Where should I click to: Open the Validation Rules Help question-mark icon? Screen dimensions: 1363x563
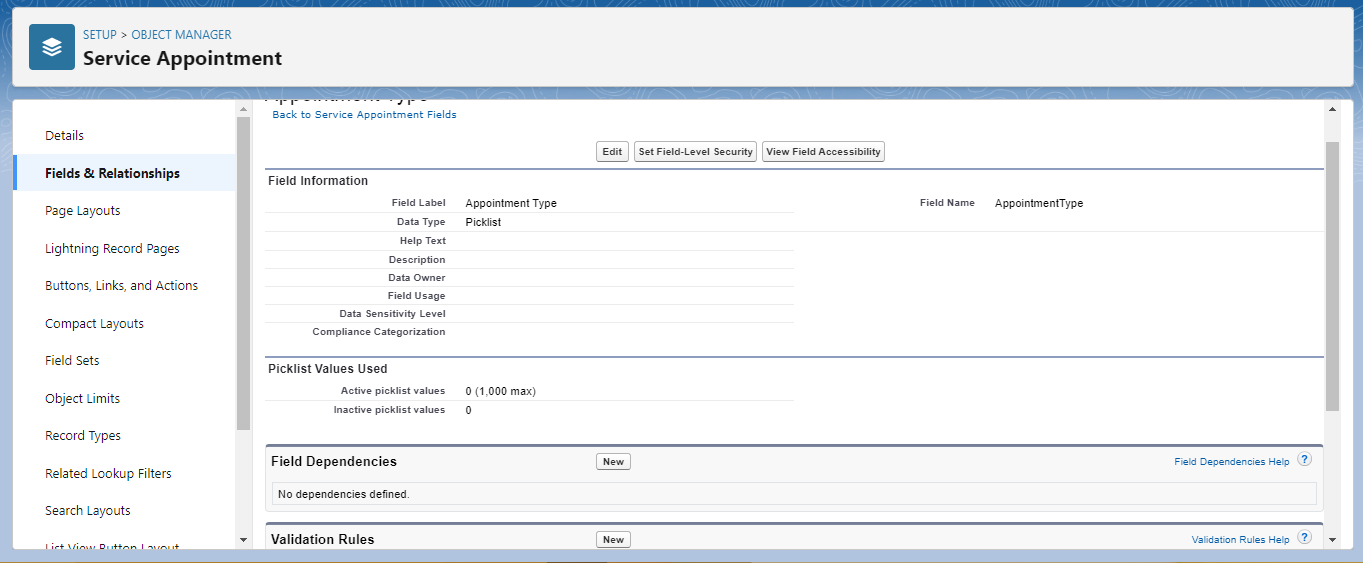click(x=1304, y=538)
